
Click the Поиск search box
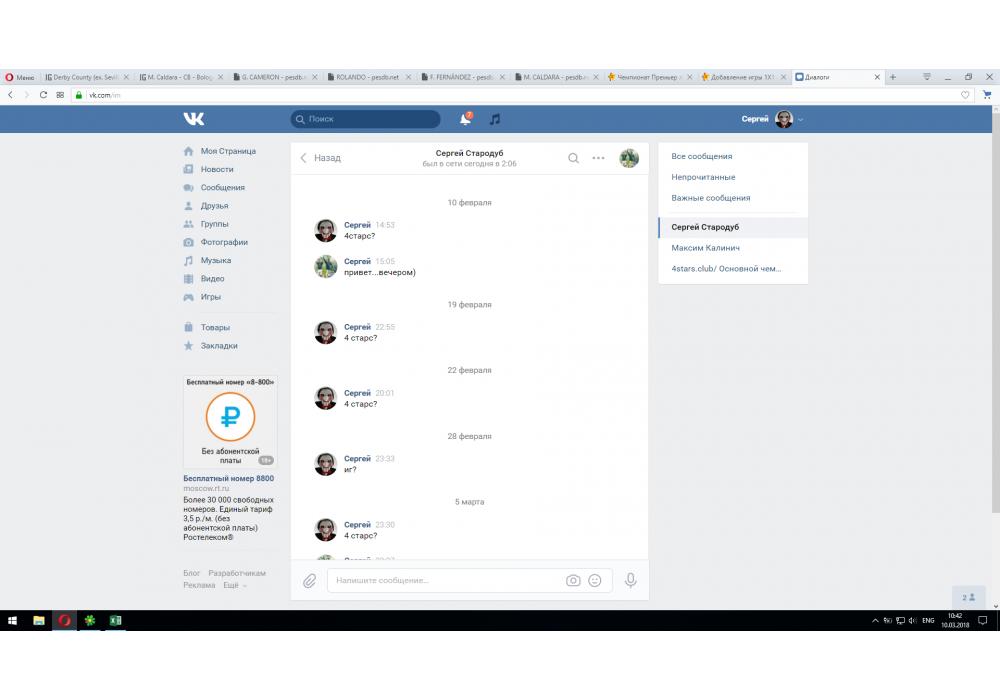(x=366, y=119)
